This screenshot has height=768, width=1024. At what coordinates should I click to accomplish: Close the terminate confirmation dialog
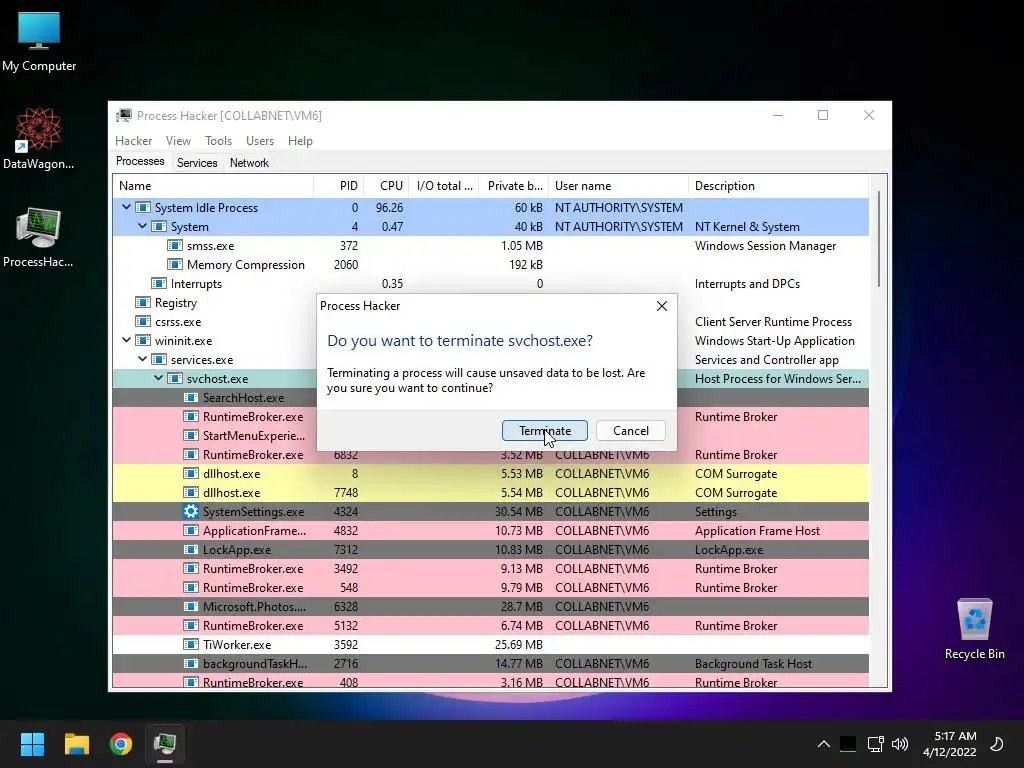point(662,306)
